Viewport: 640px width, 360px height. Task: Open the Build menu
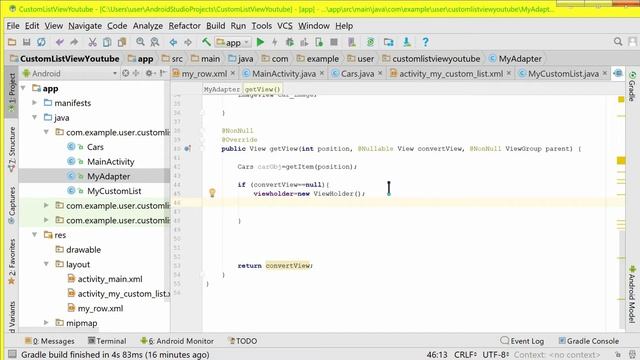(x=216, y=26)
